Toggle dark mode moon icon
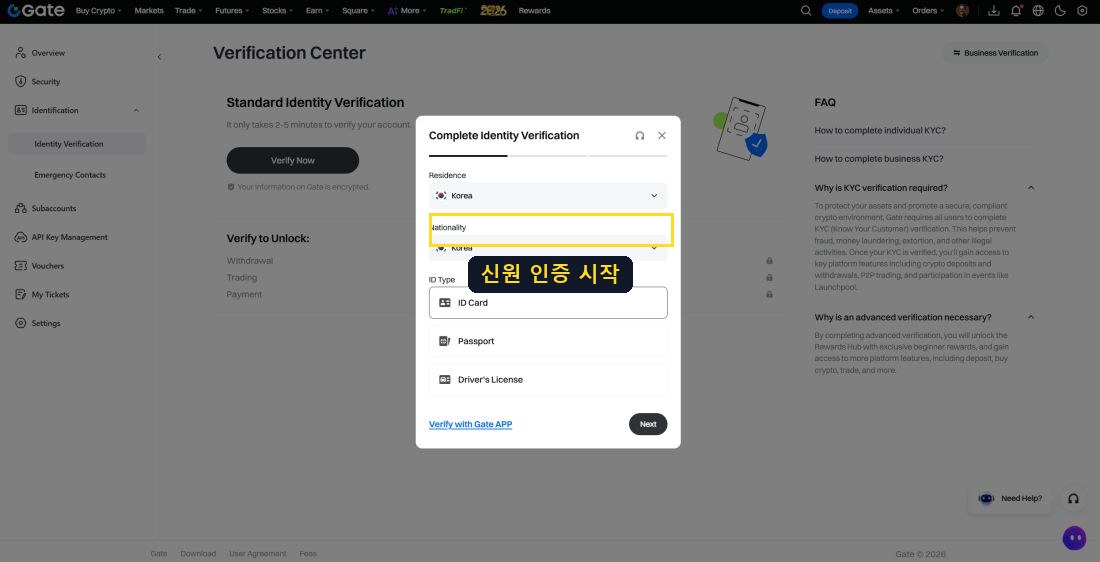The image size is (1100, 562). pyautogui.click(x=1060, y=11)
